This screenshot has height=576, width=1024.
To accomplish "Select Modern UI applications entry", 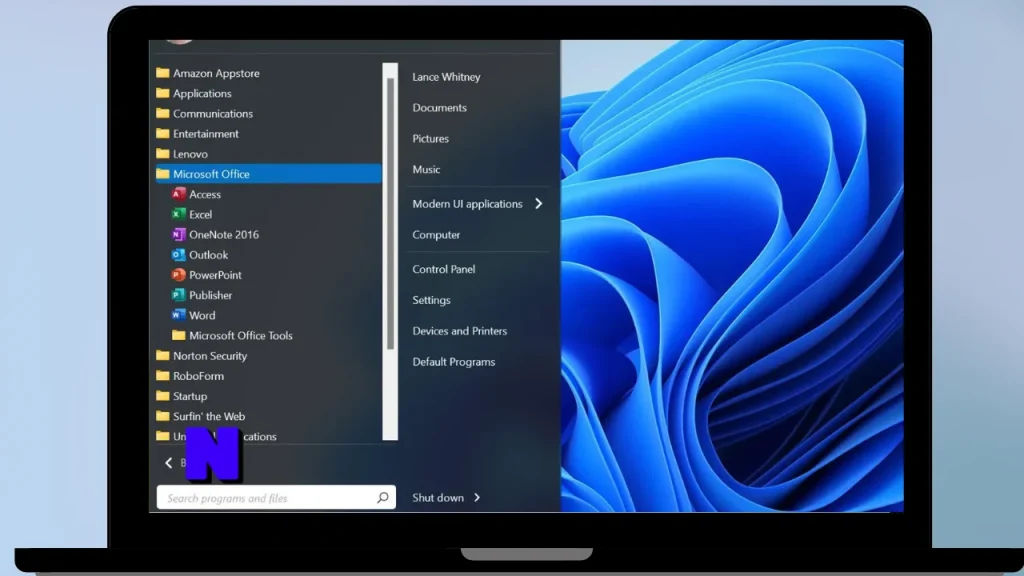I will tap(467, 204).
